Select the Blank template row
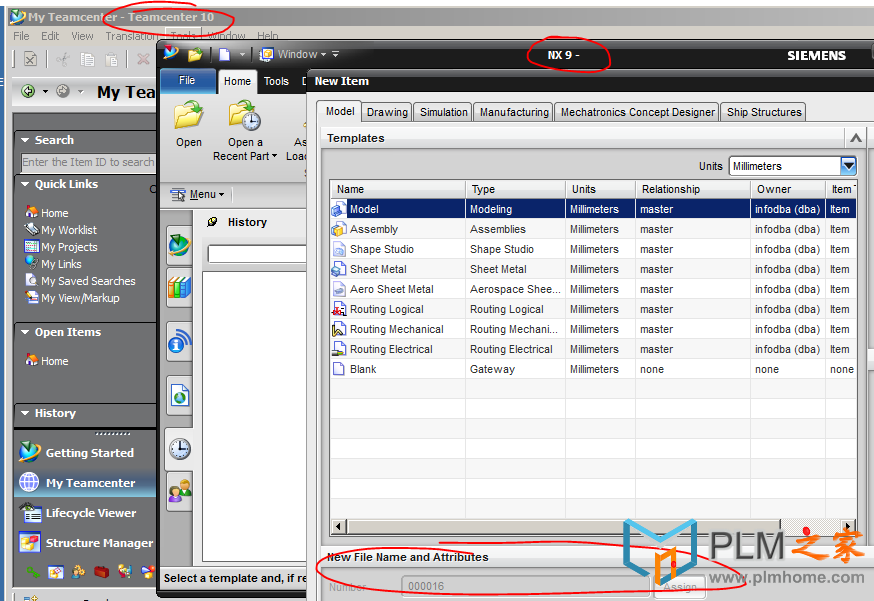This screenshot has height=601, width=874. point(593,369)
